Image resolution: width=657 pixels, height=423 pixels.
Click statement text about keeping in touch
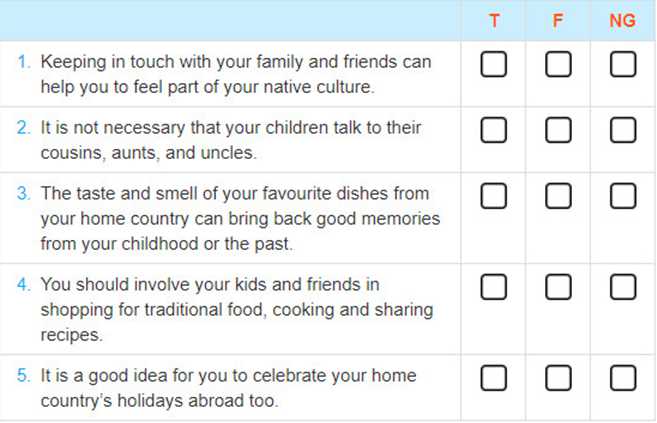tap(236, 74)
